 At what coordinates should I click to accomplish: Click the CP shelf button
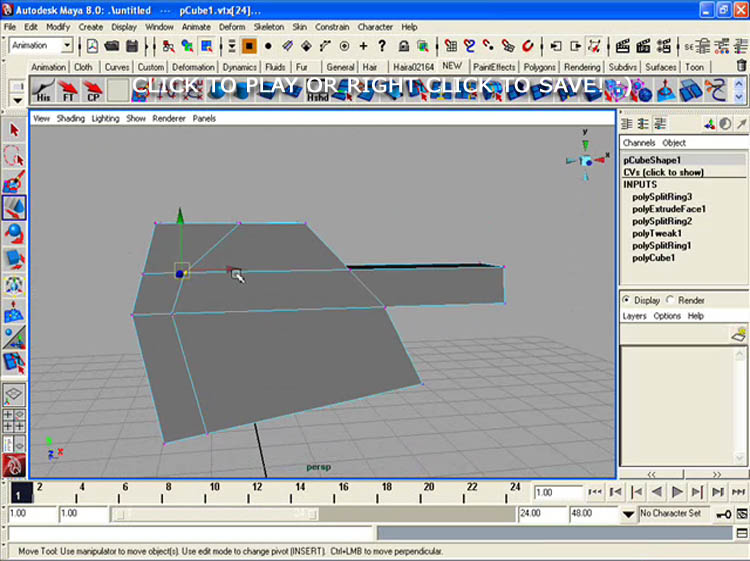[93, 91]
